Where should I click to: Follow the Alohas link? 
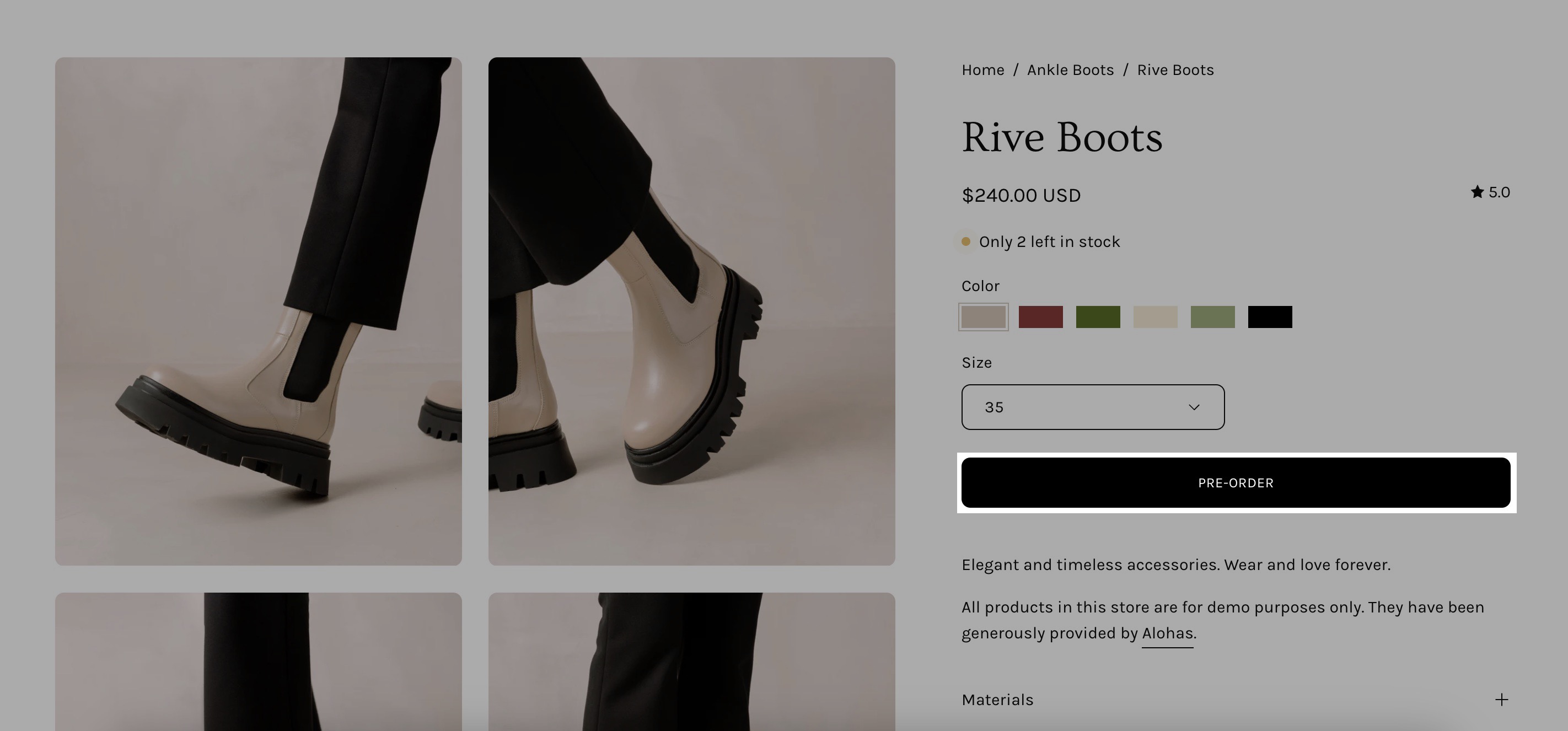point(1167,633)
